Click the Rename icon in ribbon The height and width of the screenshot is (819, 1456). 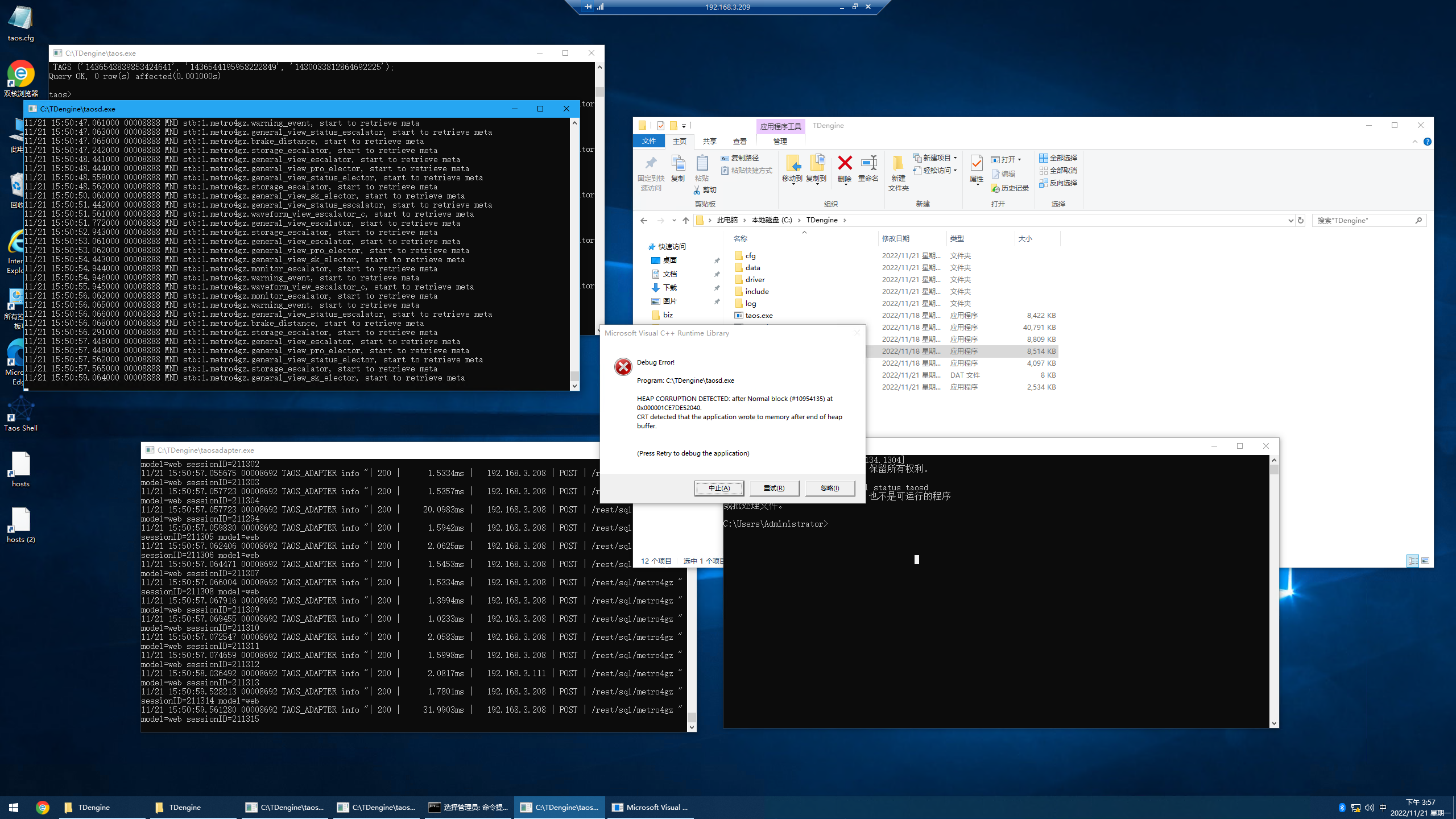[868, 164]
